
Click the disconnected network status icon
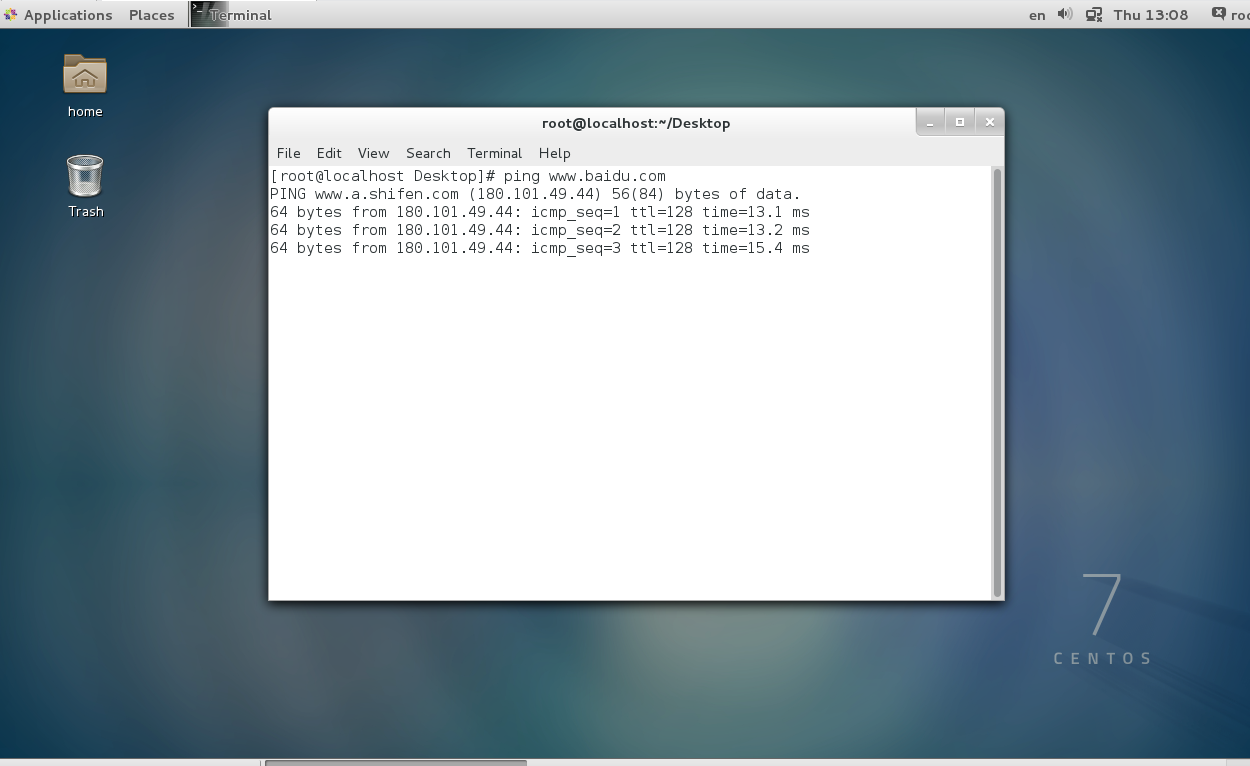pos(1094,14)
